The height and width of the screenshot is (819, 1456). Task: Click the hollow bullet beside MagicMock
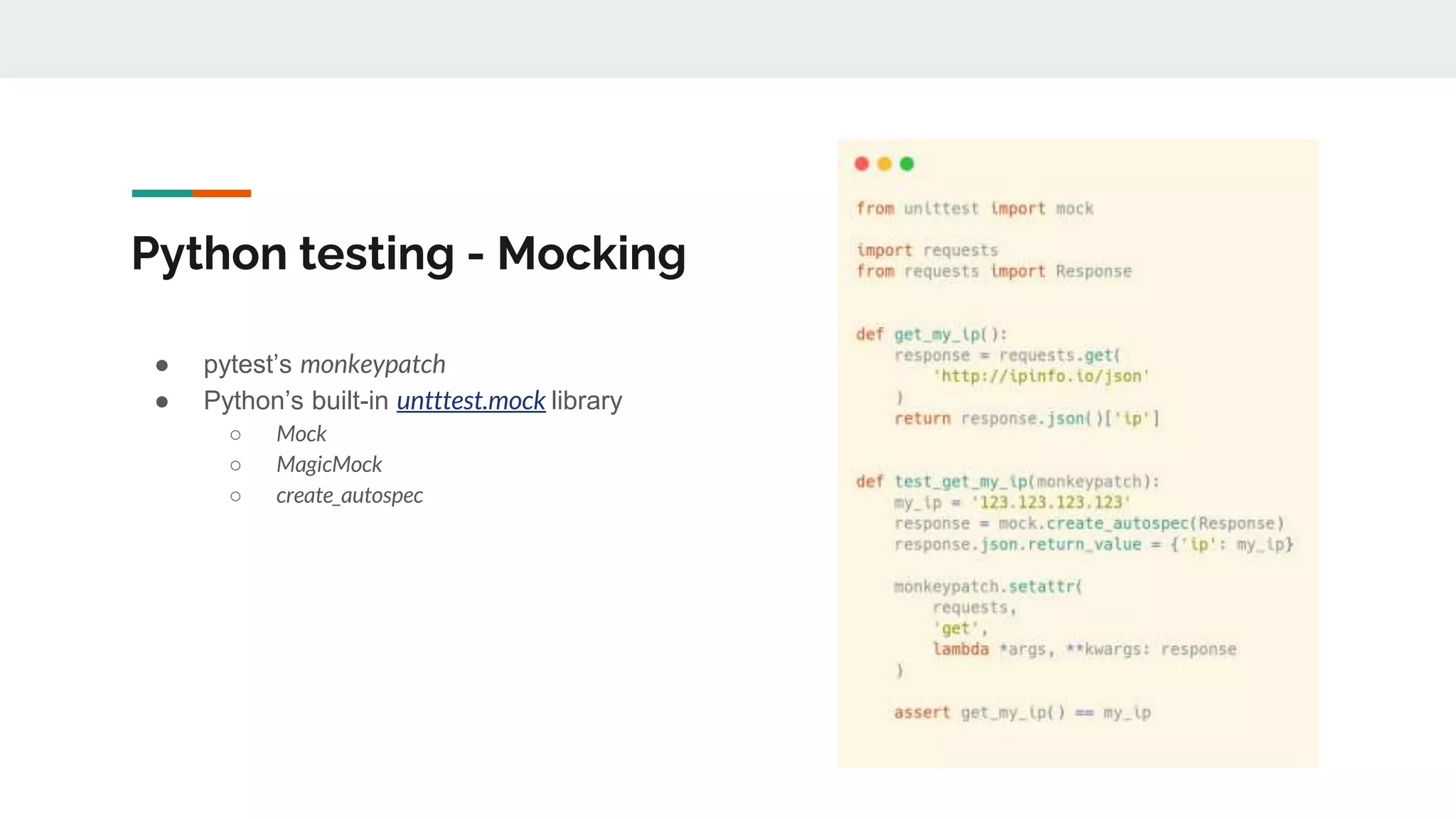[235, 465]
